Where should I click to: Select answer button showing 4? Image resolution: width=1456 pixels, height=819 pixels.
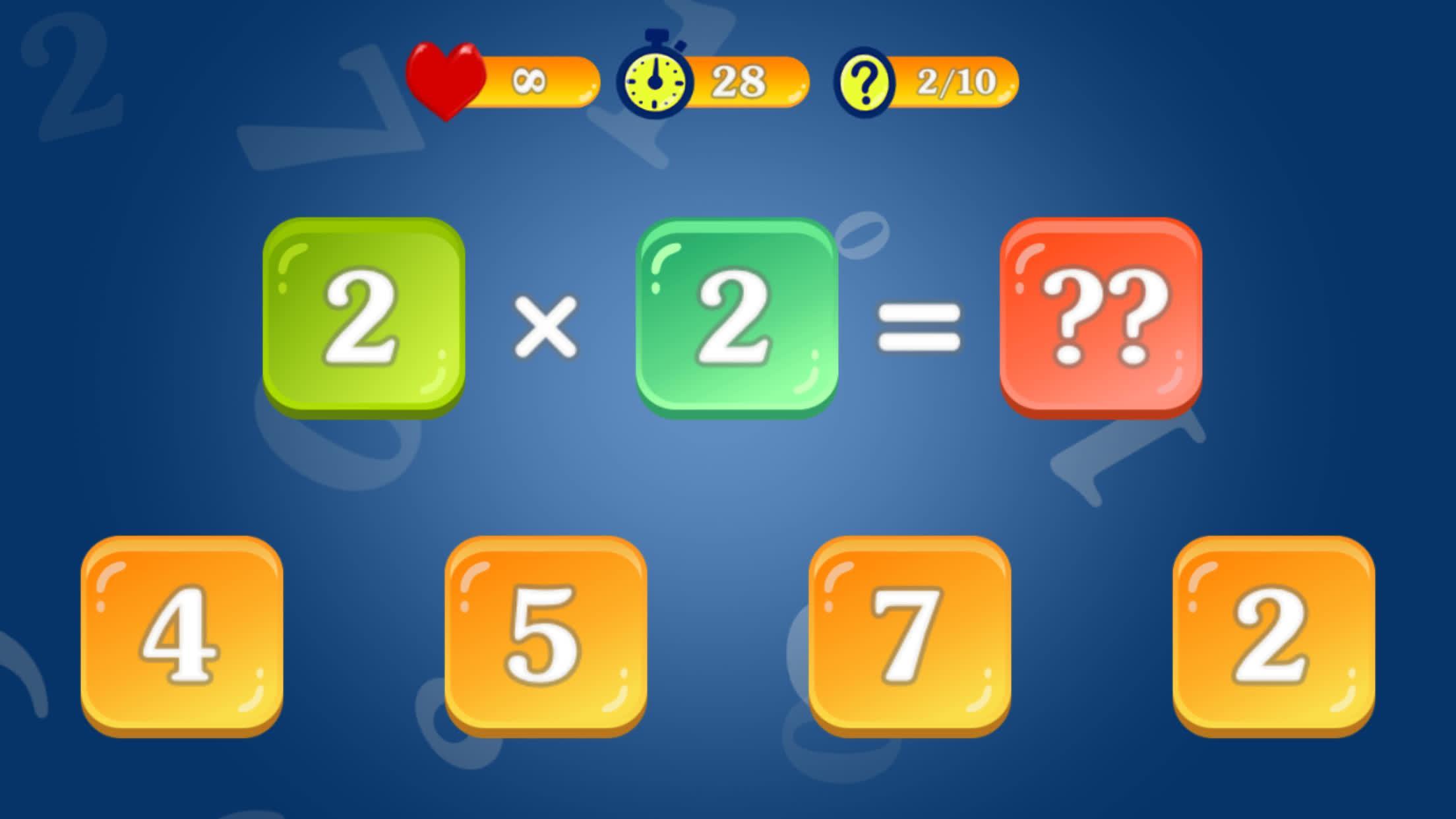[182, 638]
